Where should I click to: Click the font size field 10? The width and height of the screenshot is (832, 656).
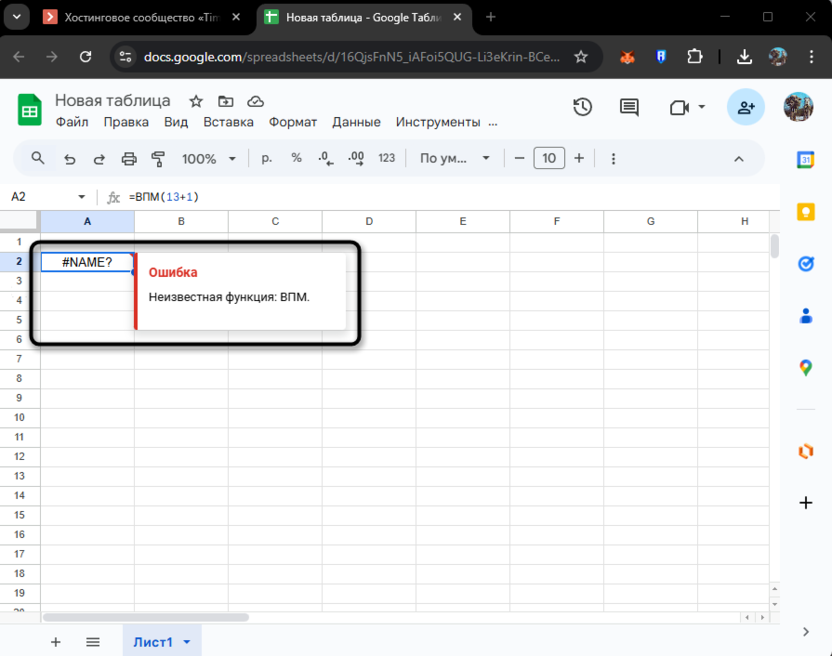(x=549, y=158)
